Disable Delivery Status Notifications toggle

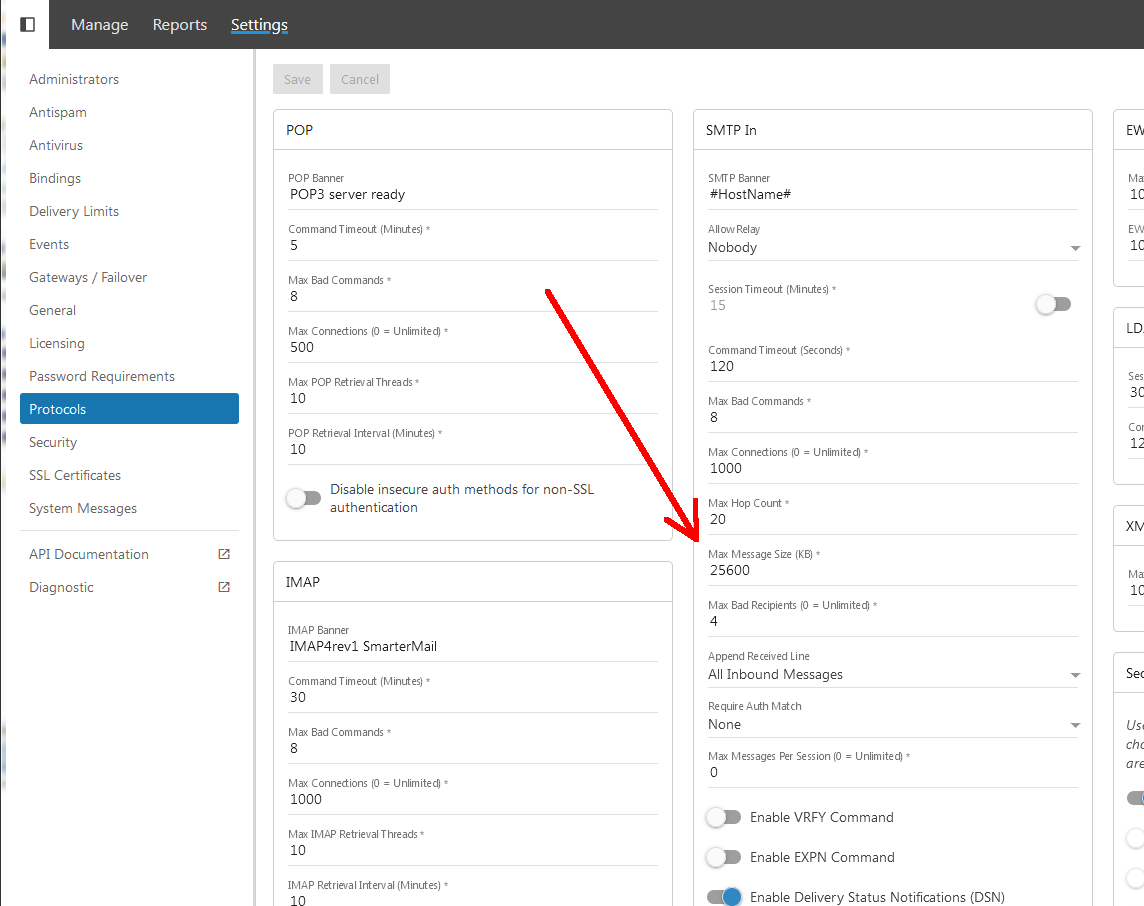point(724,897)
